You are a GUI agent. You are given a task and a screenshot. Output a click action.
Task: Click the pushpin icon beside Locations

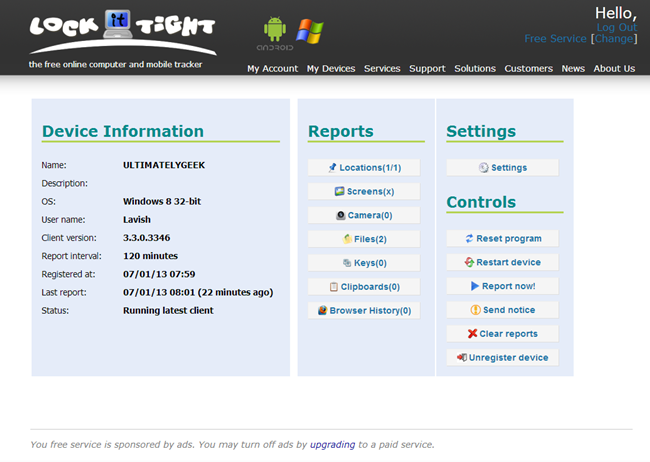332,168
